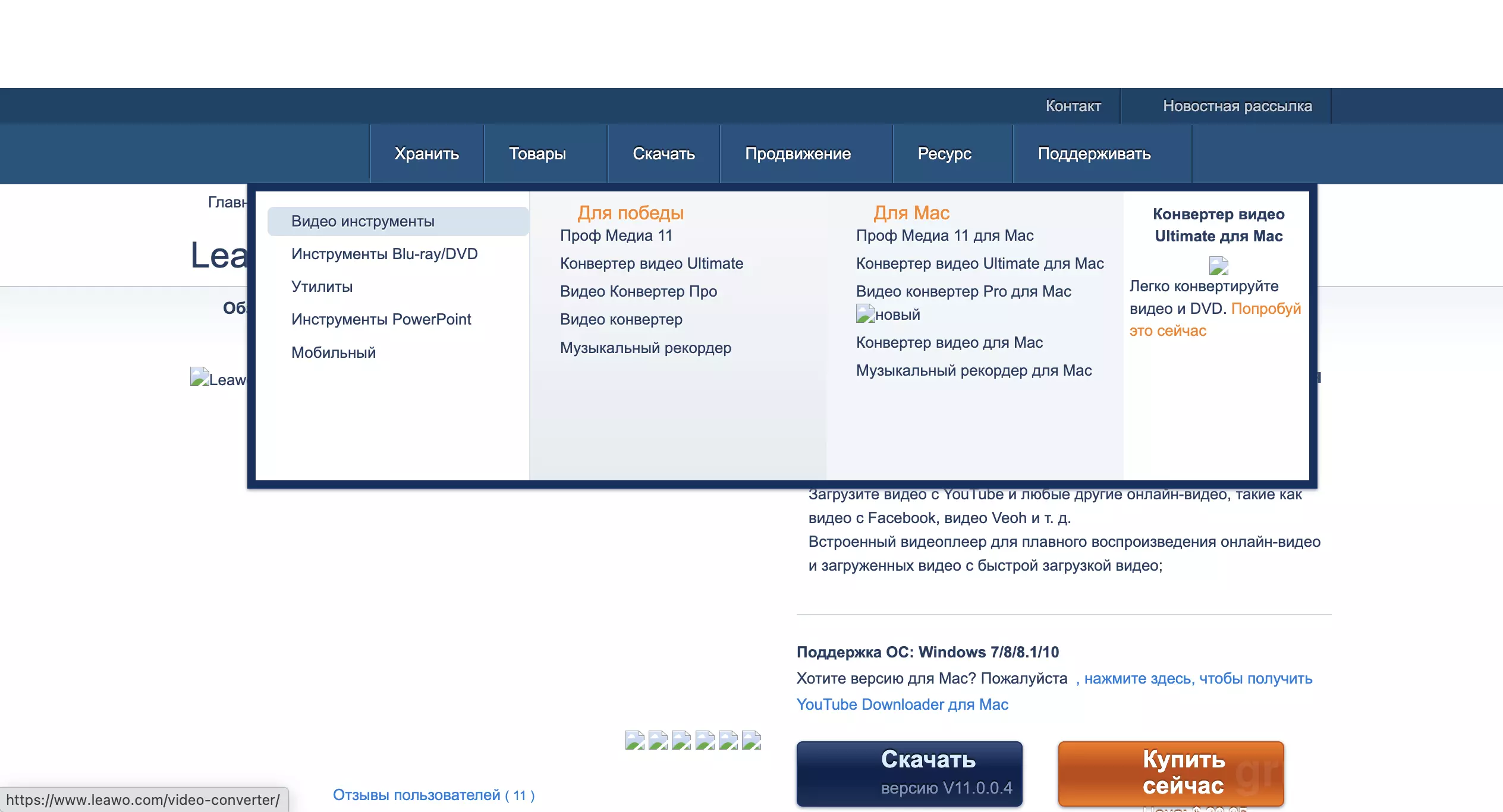Image resolution: width=1503 pixels, height=812 pixels.
Task: Open the Поддерживать navigation menu
Action: [x=1095, y=153]
